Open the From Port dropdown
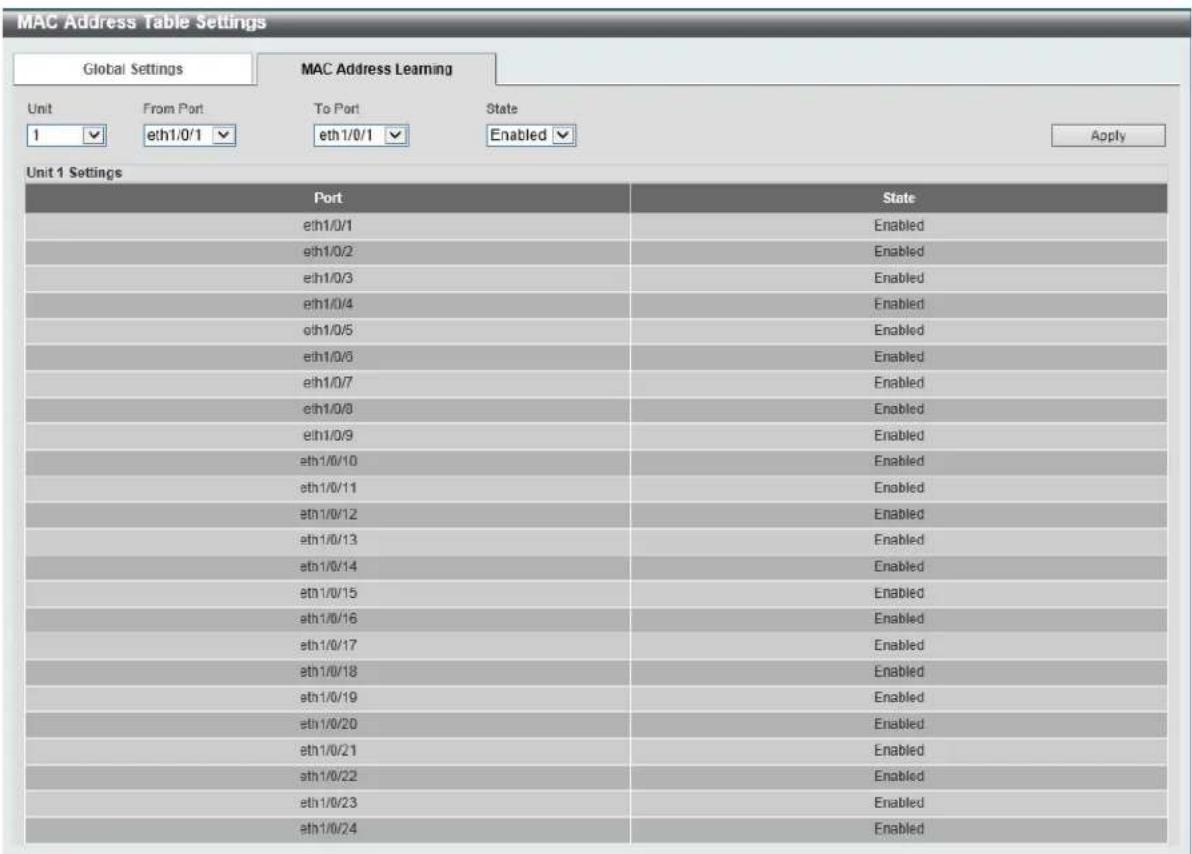The image size is (1192, 854). 189,135
